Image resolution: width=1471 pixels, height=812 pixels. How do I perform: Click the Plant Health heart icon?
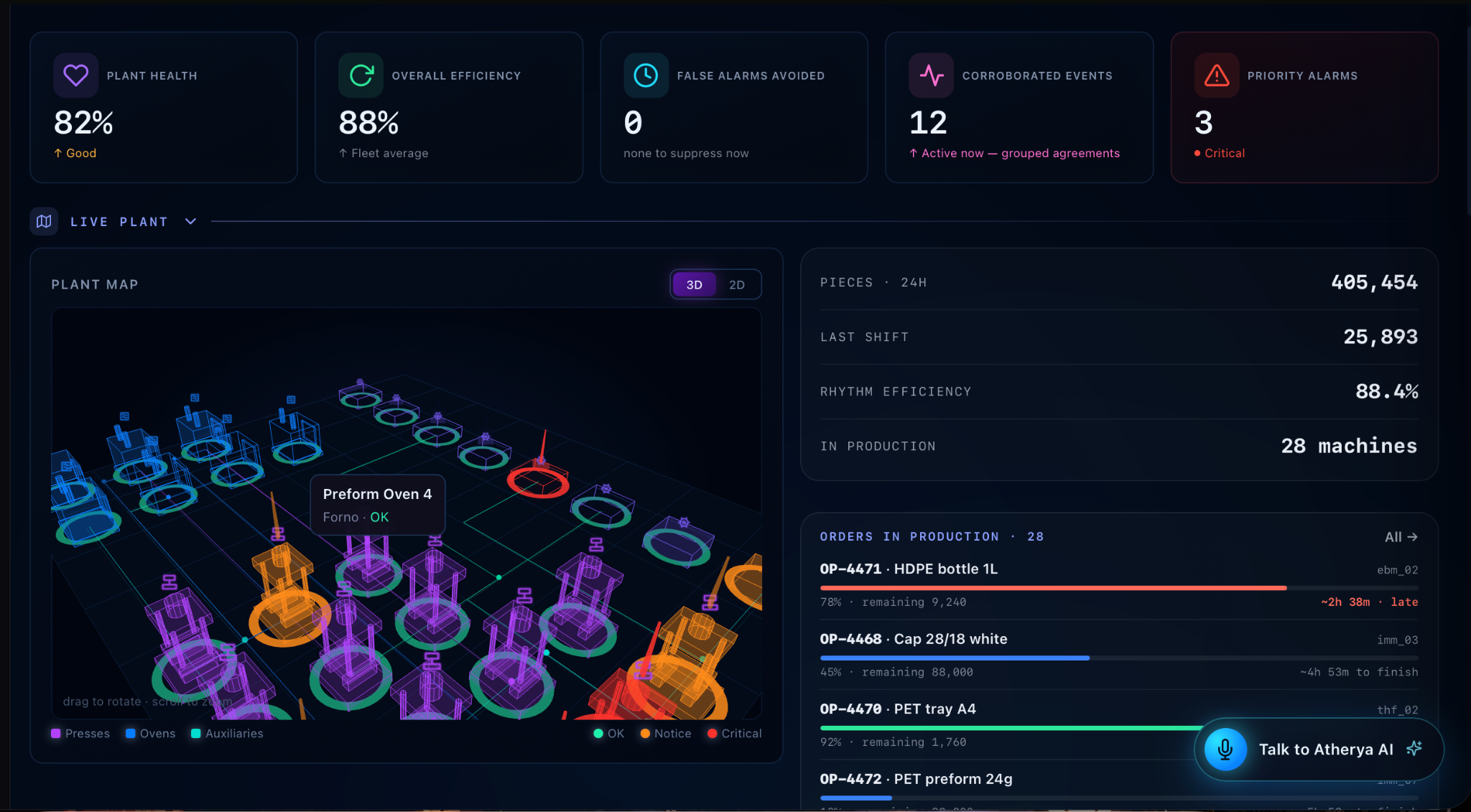point(75,75)
